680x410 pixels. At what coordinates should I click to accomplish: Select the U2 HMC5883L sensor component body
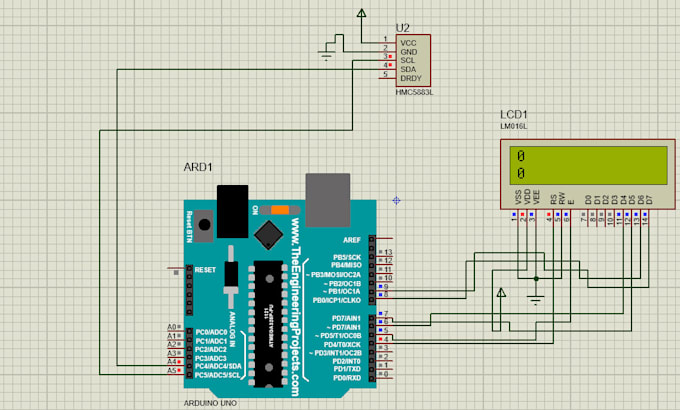pyautogui.click(x=413, y=61)
